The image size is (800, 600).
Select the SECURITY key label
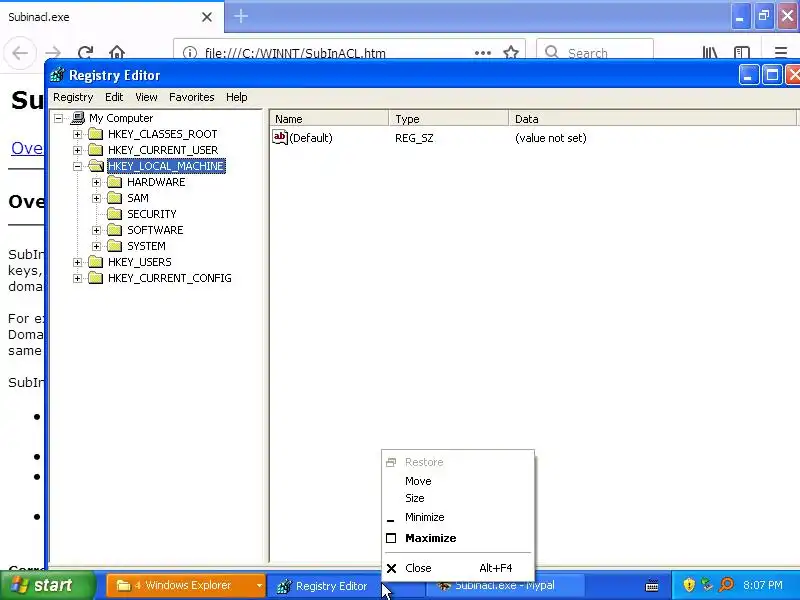pyautogui.click(x=152, y=214)
